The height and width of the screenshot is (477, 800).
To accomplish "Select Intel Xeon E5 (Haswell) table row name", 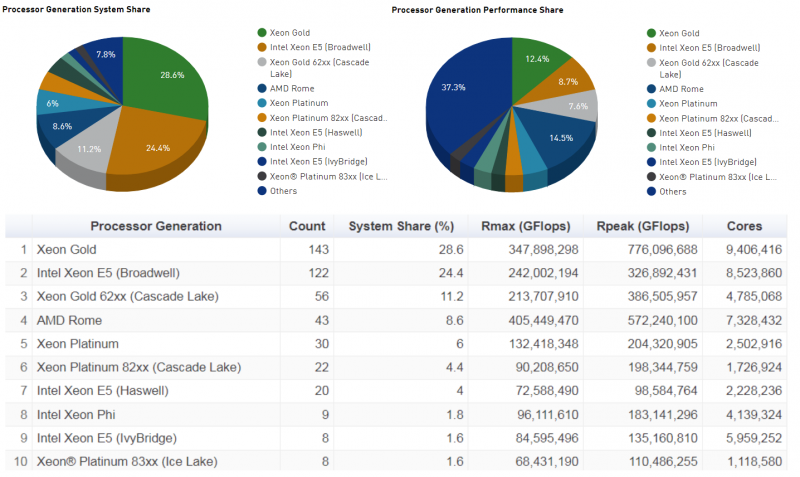I will click(x=103, y=391).
